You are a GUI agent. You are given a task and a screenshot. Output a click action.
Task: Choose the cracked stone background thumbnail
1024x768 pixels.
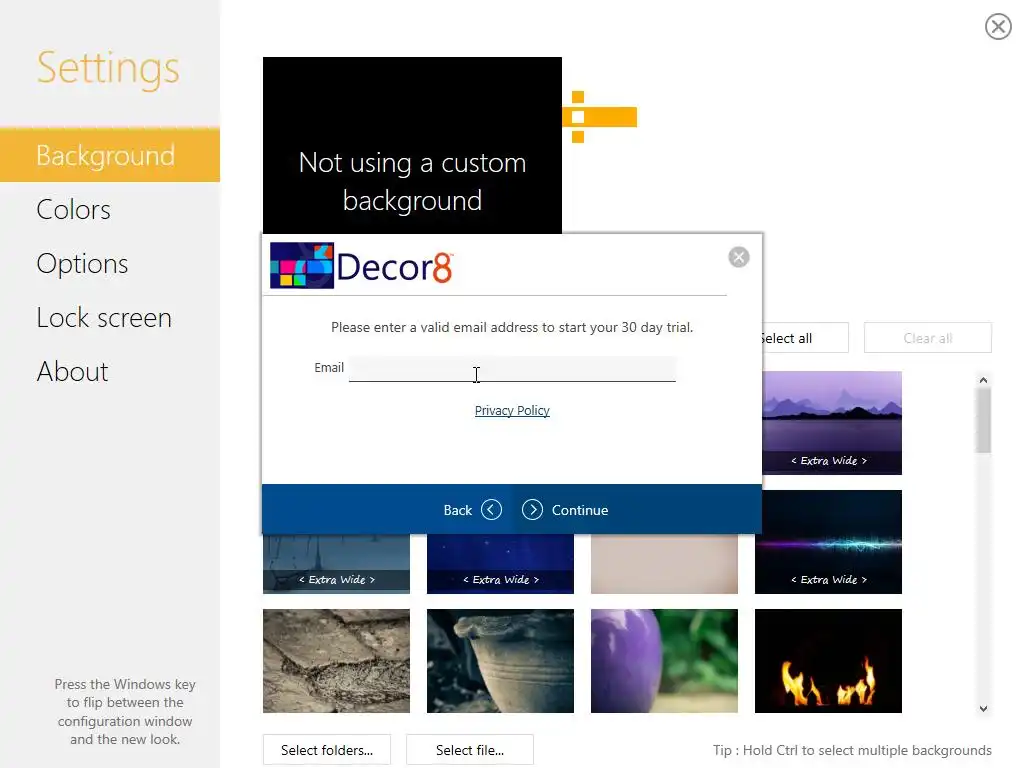click(336, 661)
